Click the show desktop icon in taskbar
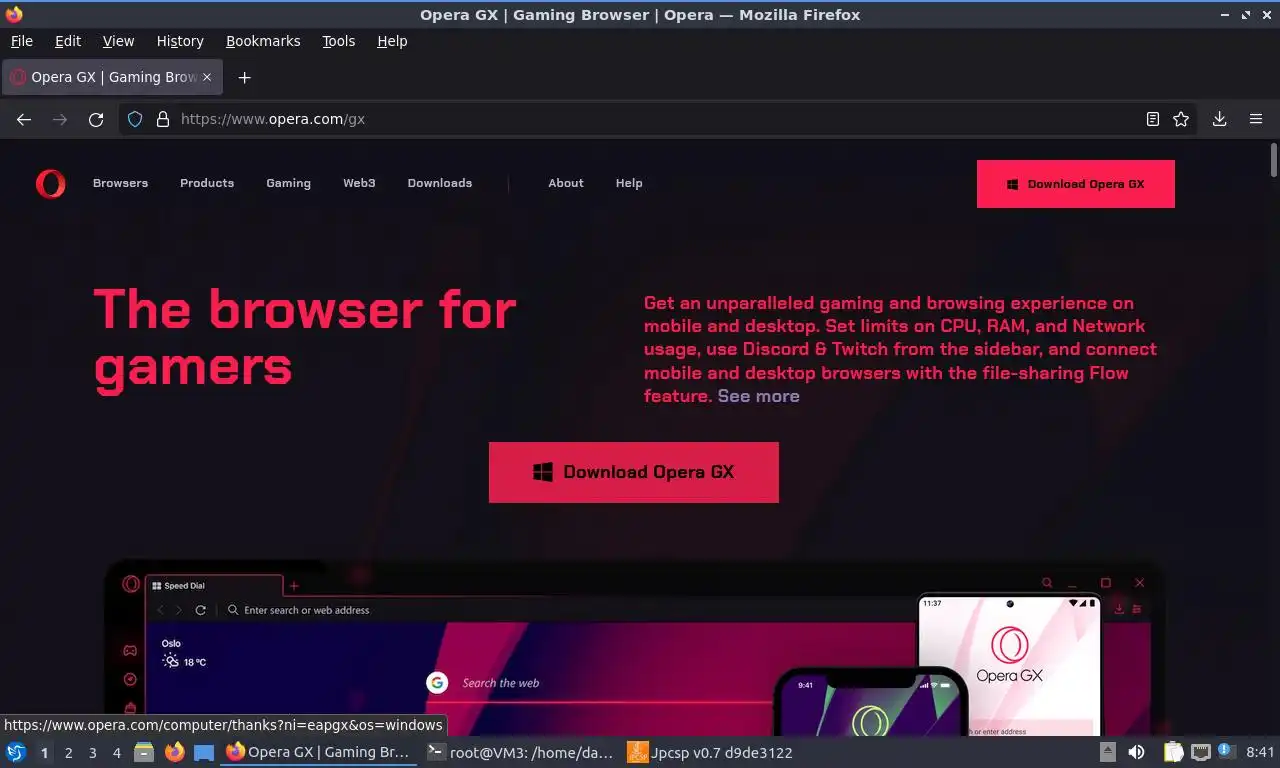Image resolution: width=1280 pixels, height=768 pixels. point(203,752)
